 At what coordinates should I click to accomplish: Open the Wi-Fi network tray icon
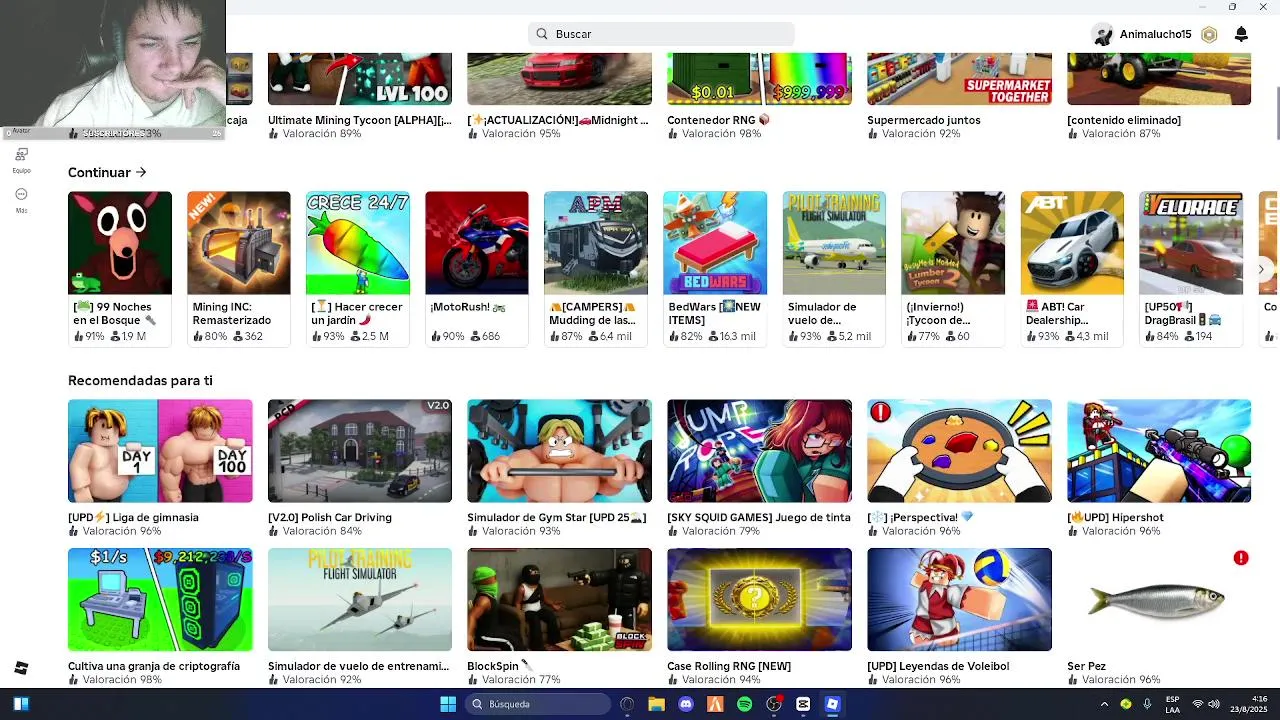(1197, 704)
